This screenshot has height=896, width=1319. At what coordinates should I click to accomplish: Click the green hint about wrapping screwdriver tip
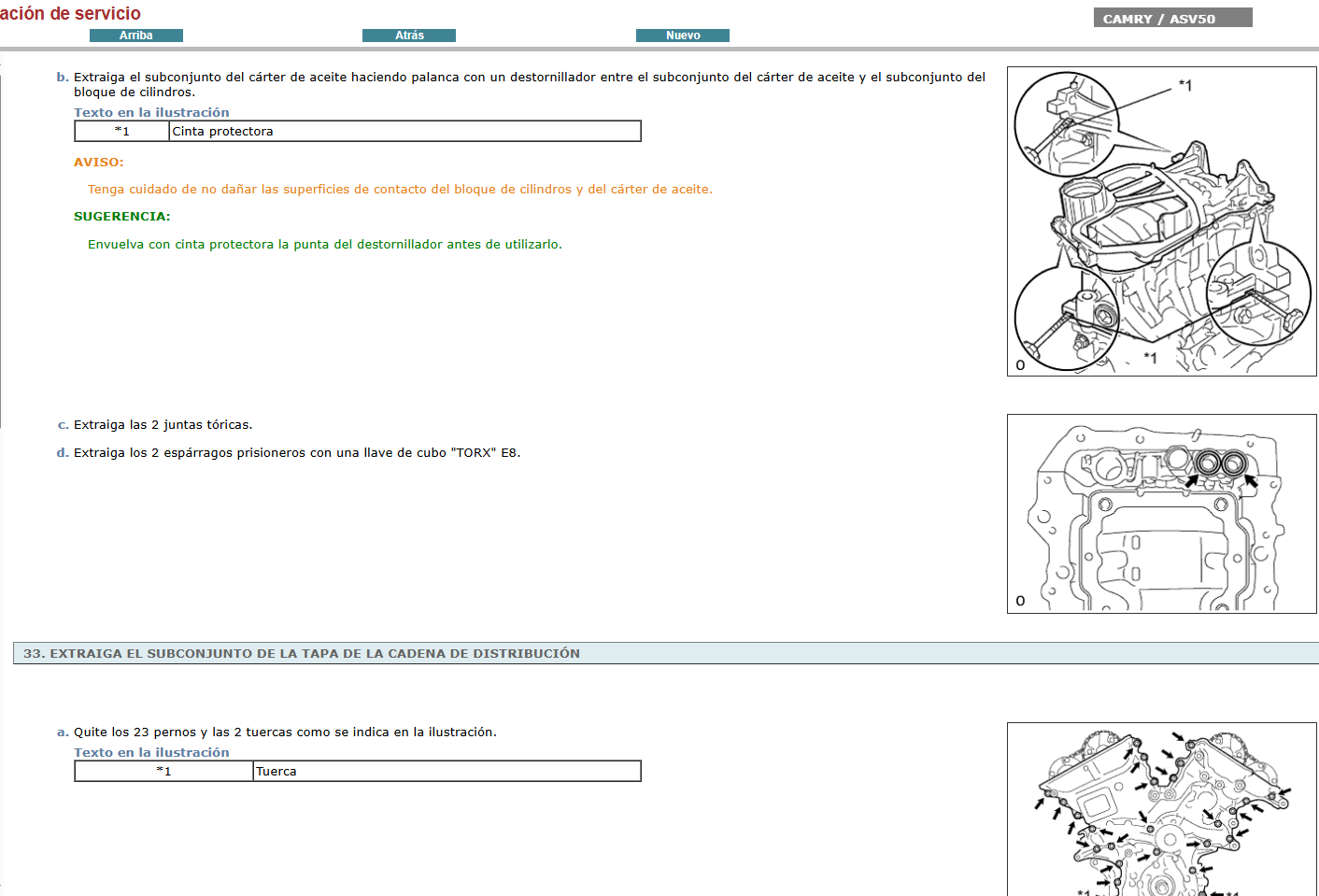[x=324, y=245]
